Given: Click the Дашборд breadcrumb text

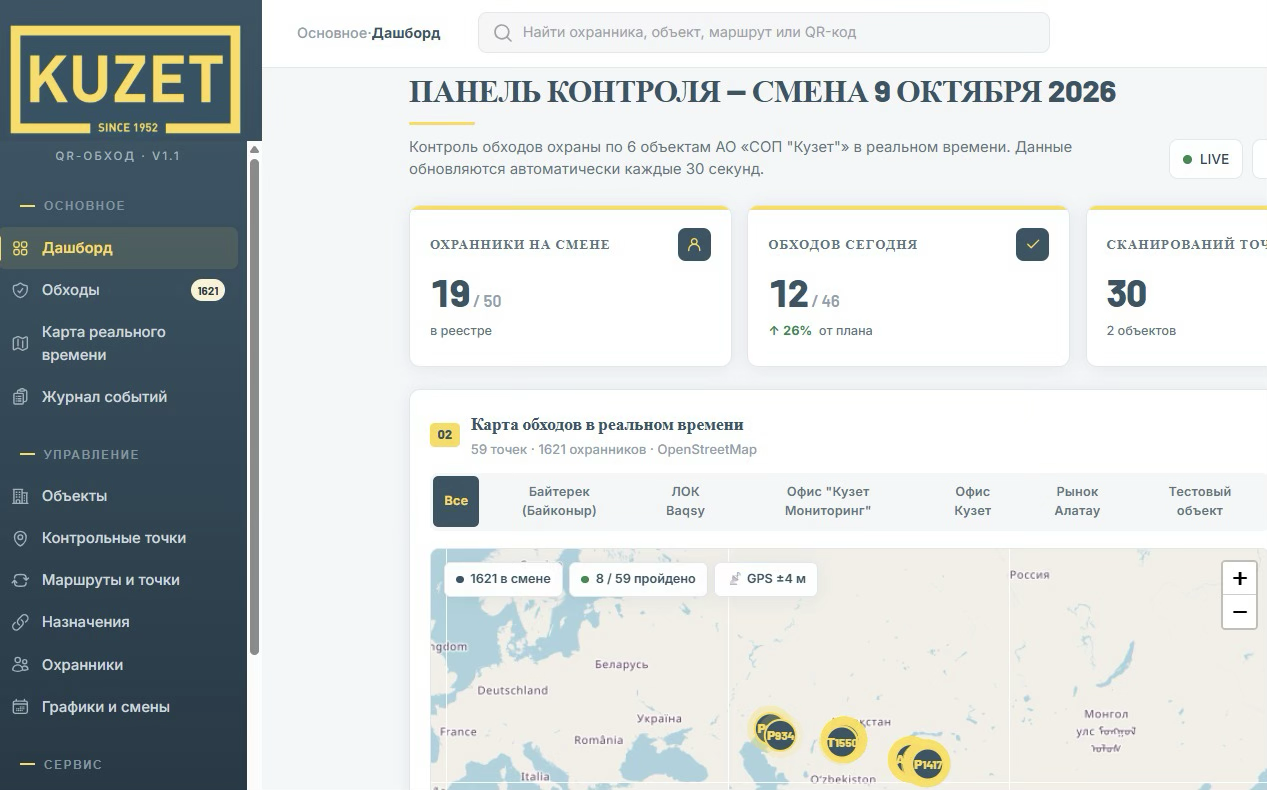Looking at the screenshot, I should [x=406, y=33].
